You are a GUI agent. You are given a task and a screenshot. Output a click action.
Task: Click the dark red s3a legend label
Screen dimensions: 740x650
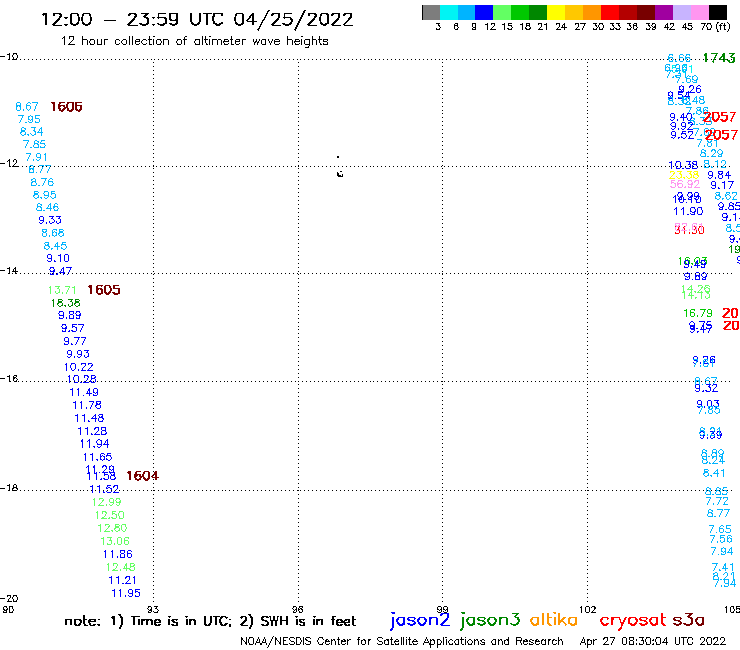(x=688, y=620)
